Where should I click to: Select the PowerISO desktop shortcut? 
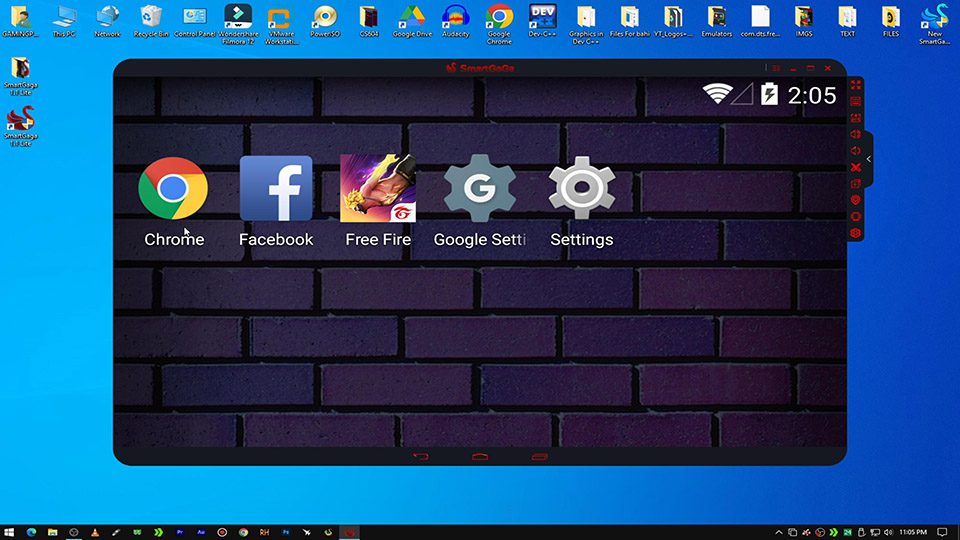pyautogui.click(x=325, y=21)
